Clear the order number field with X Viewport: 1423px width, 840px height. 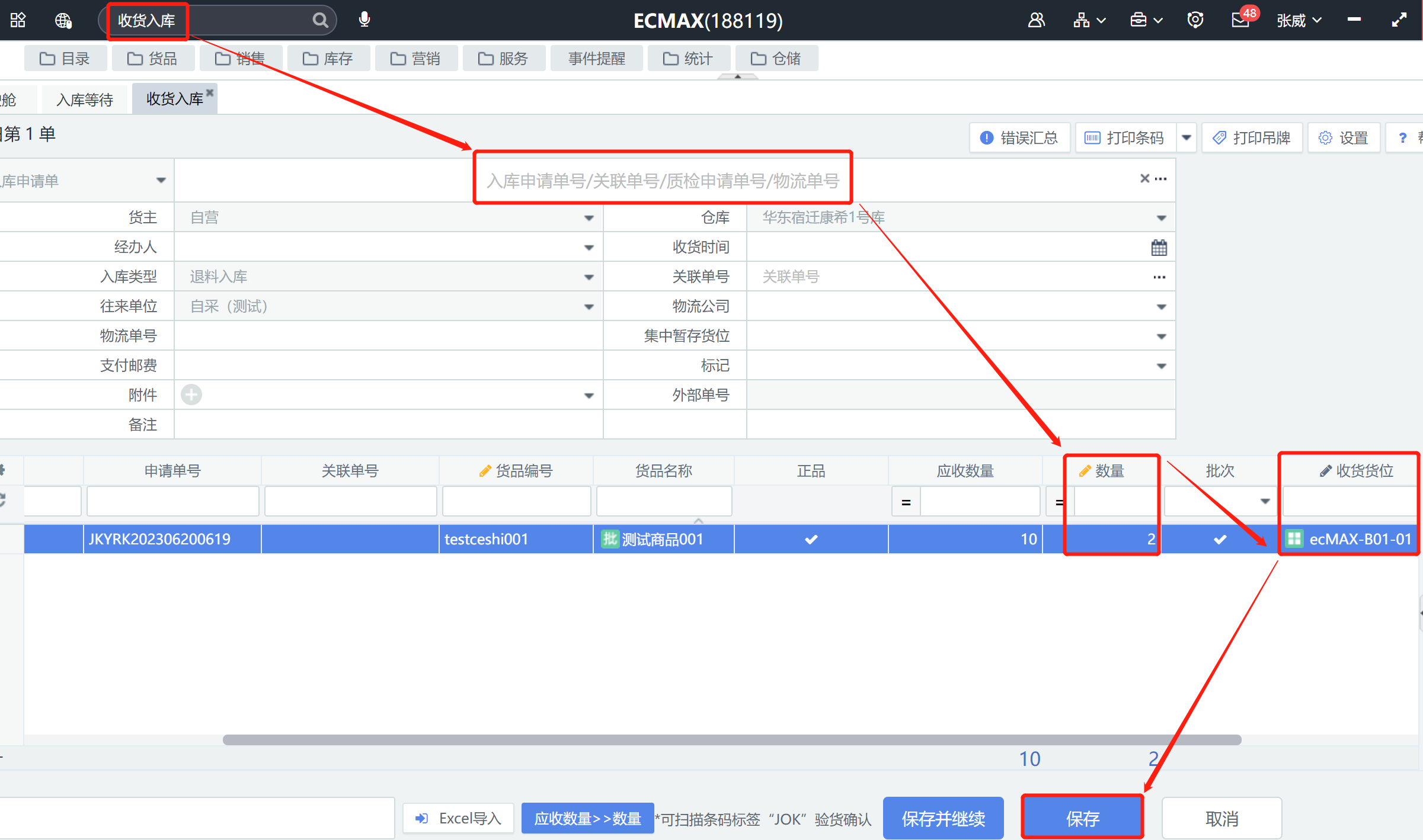click(x=1145, y=178)
